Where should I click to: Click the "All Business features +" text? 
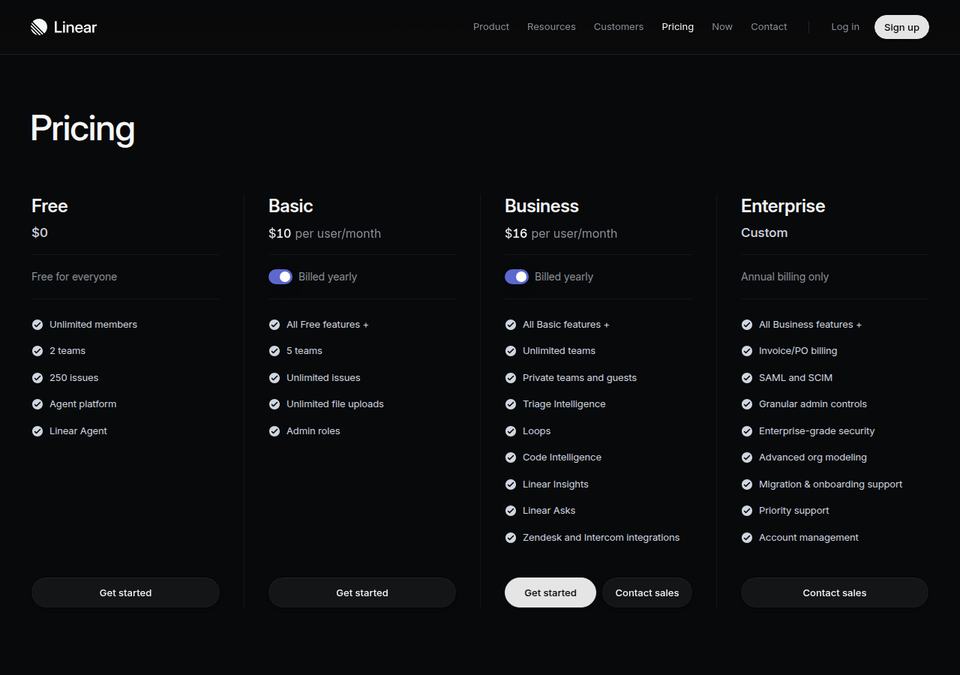pyautogui.click(x=810, y=325)
